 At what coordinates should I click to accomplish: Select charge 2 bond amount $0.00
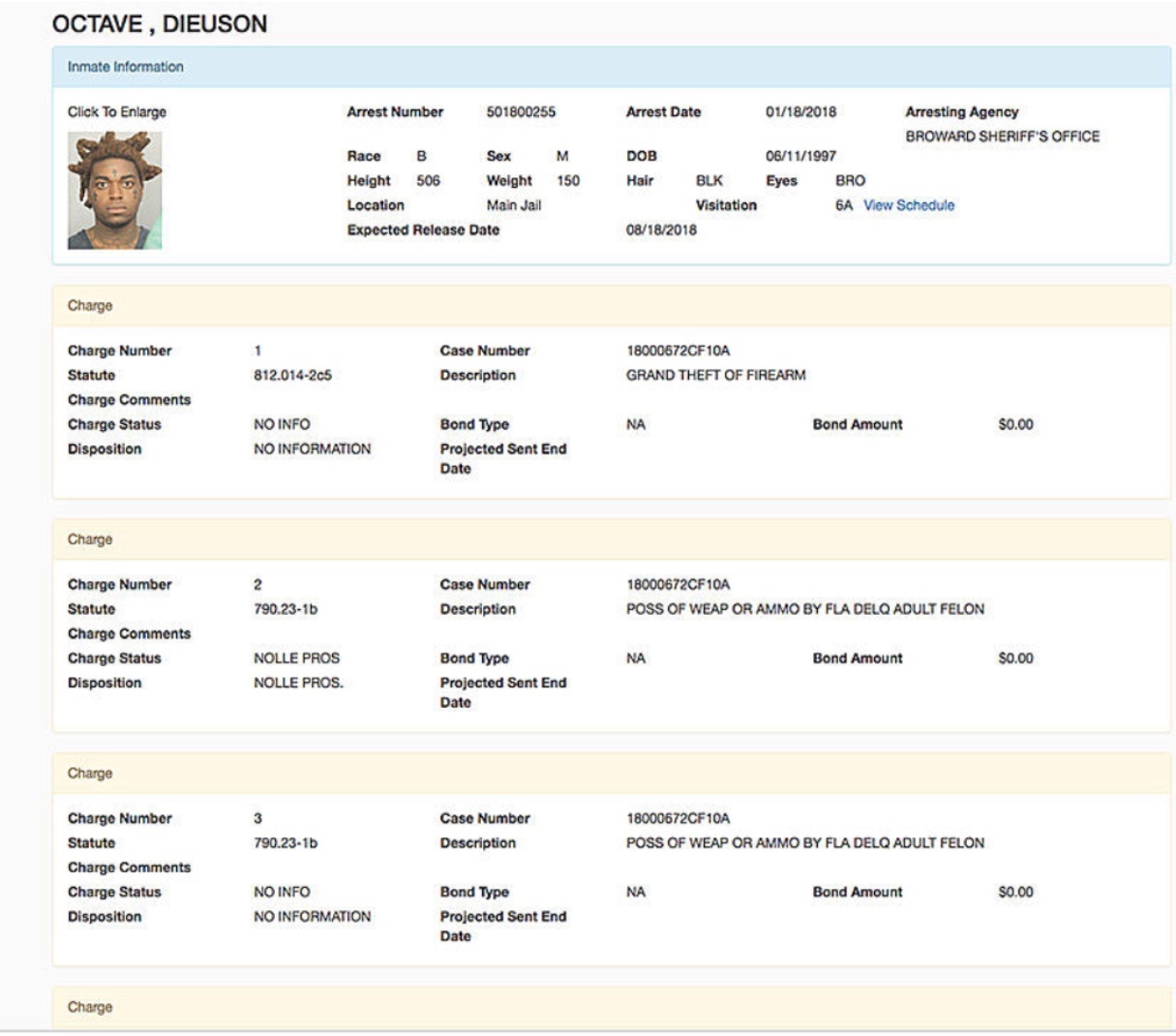1015,658
